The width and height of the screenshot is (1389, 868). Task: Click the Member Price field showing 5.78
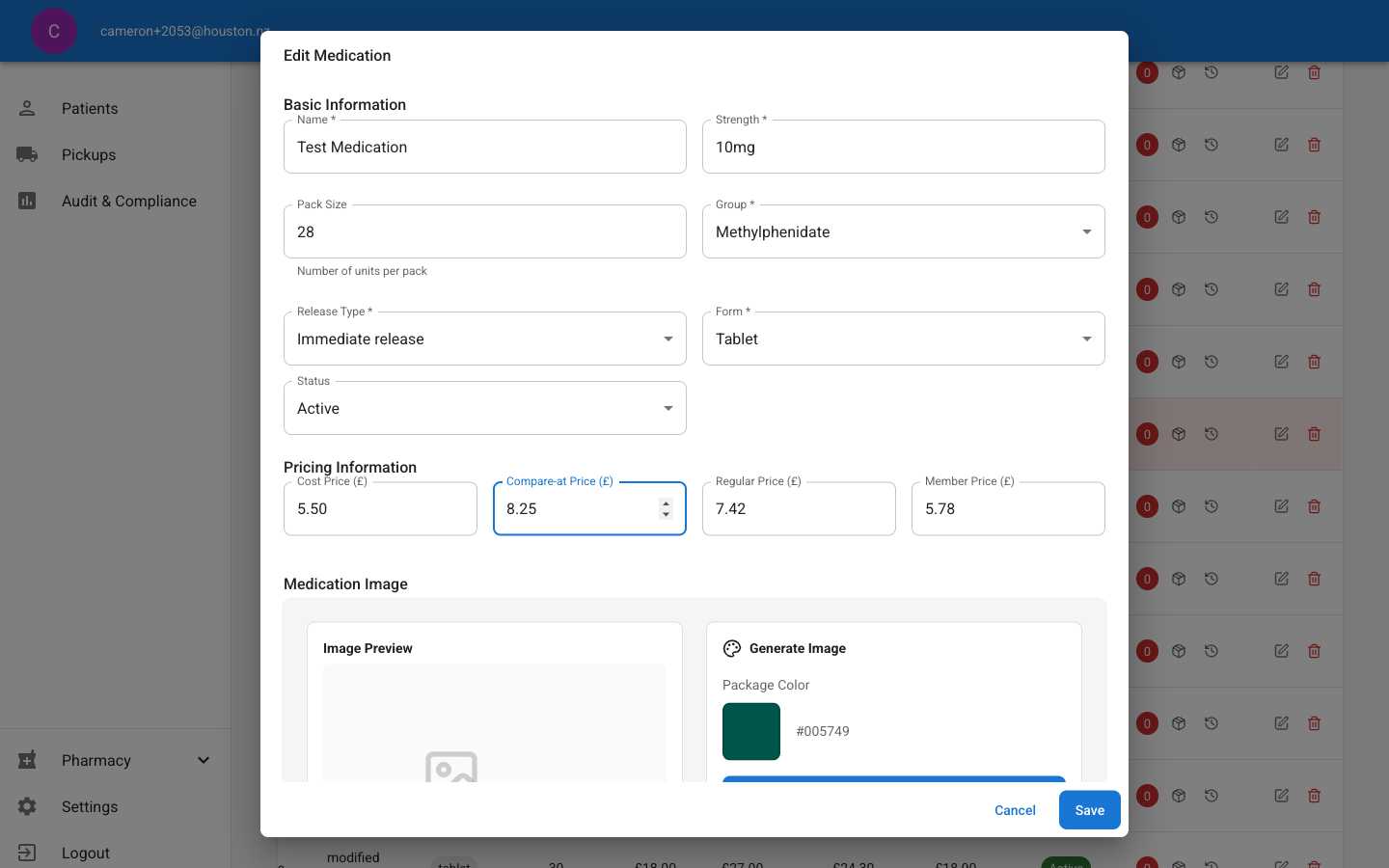click(x=1008, y=508)
